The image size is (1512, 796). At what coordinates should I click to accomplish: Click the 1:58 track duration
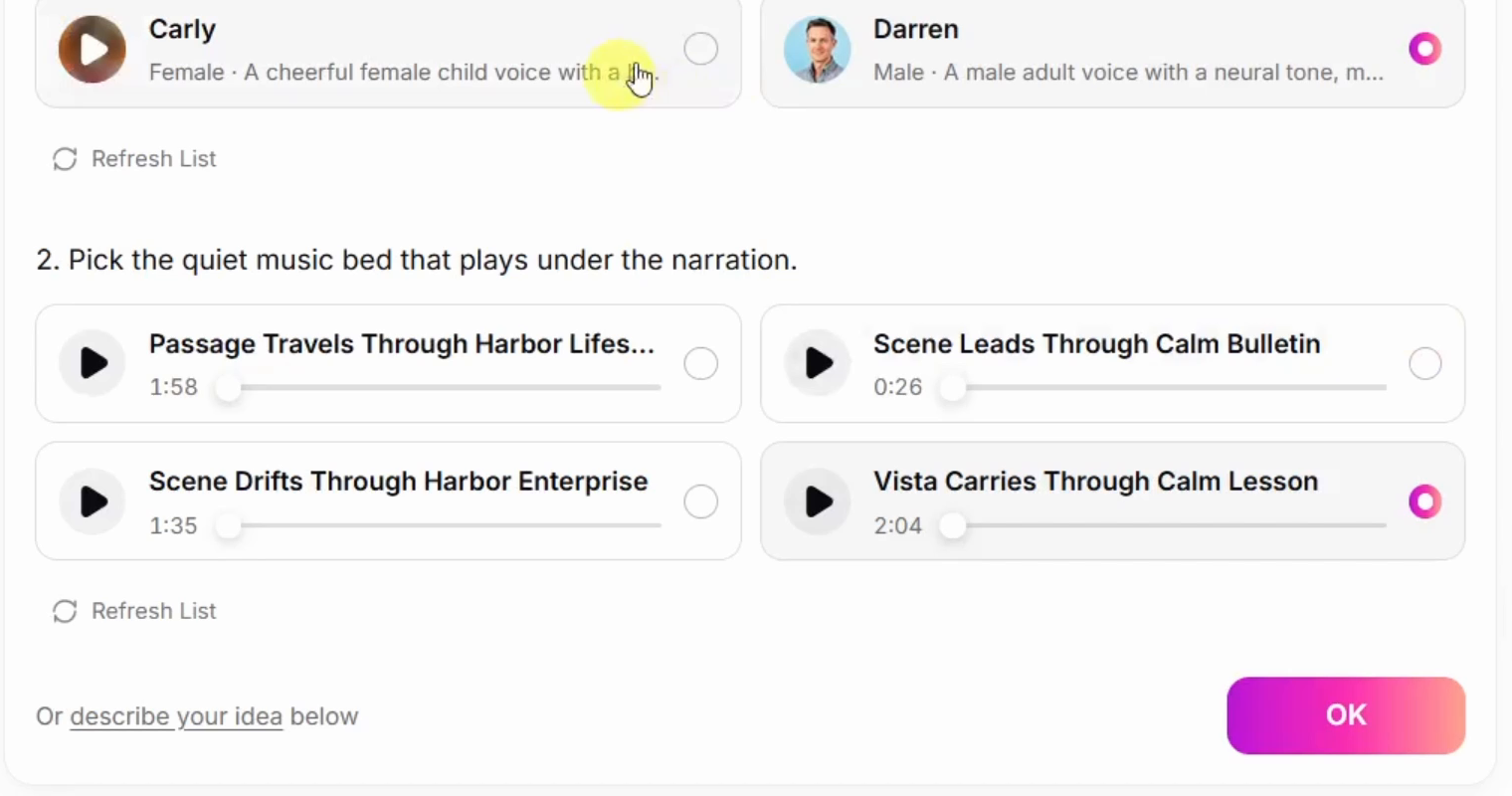tap(173, 387)
